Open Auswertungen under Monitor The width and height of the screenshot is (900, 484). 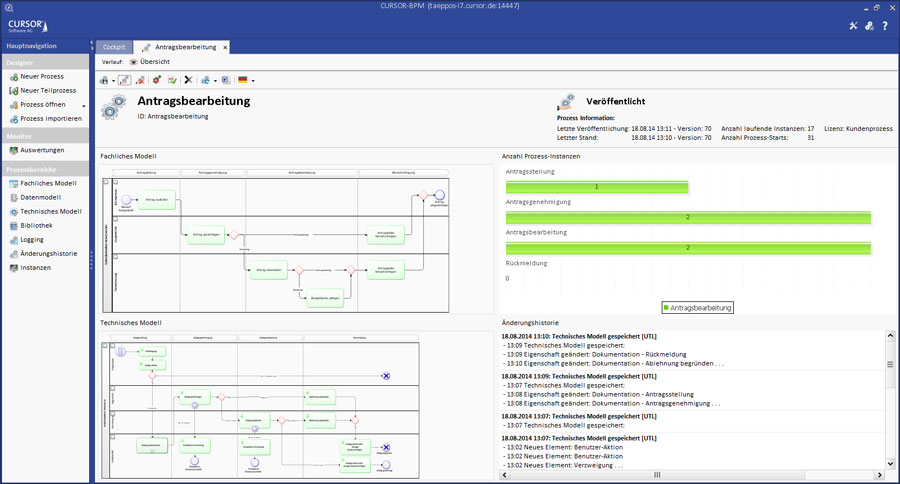[42, 150]
